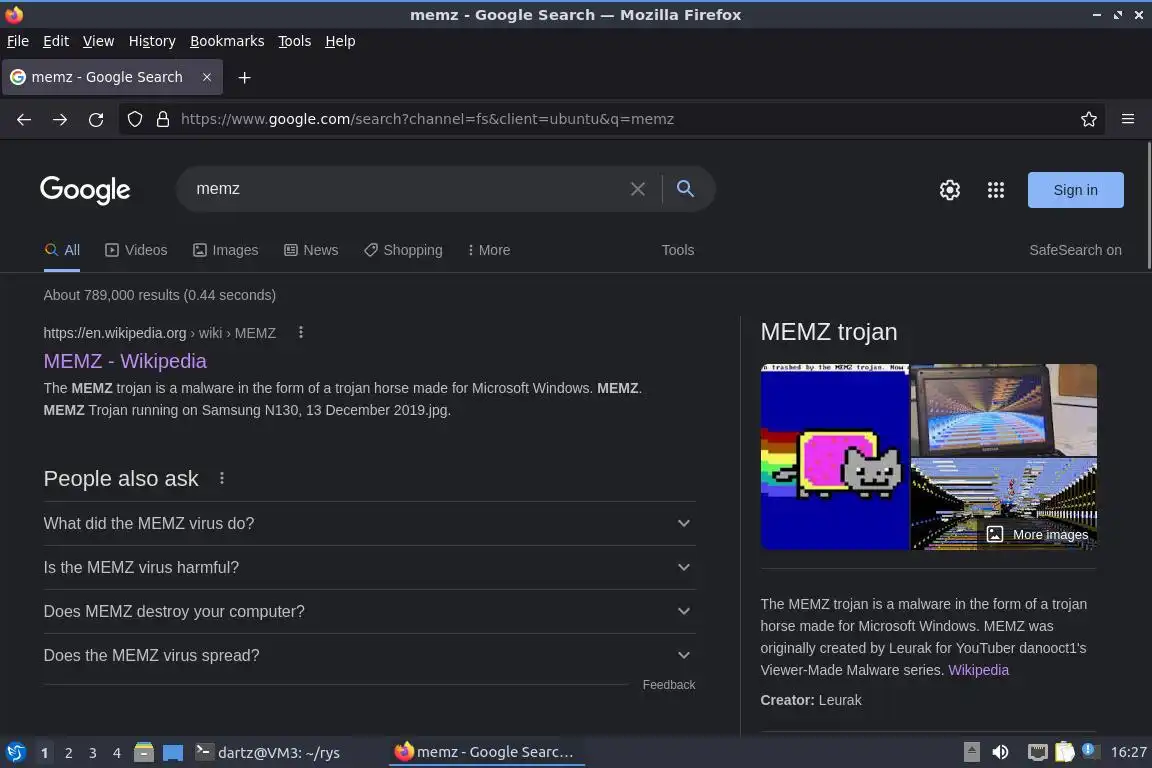Open options dots beside People also ask
The image size is (1152, 768).
click(222, 478)
